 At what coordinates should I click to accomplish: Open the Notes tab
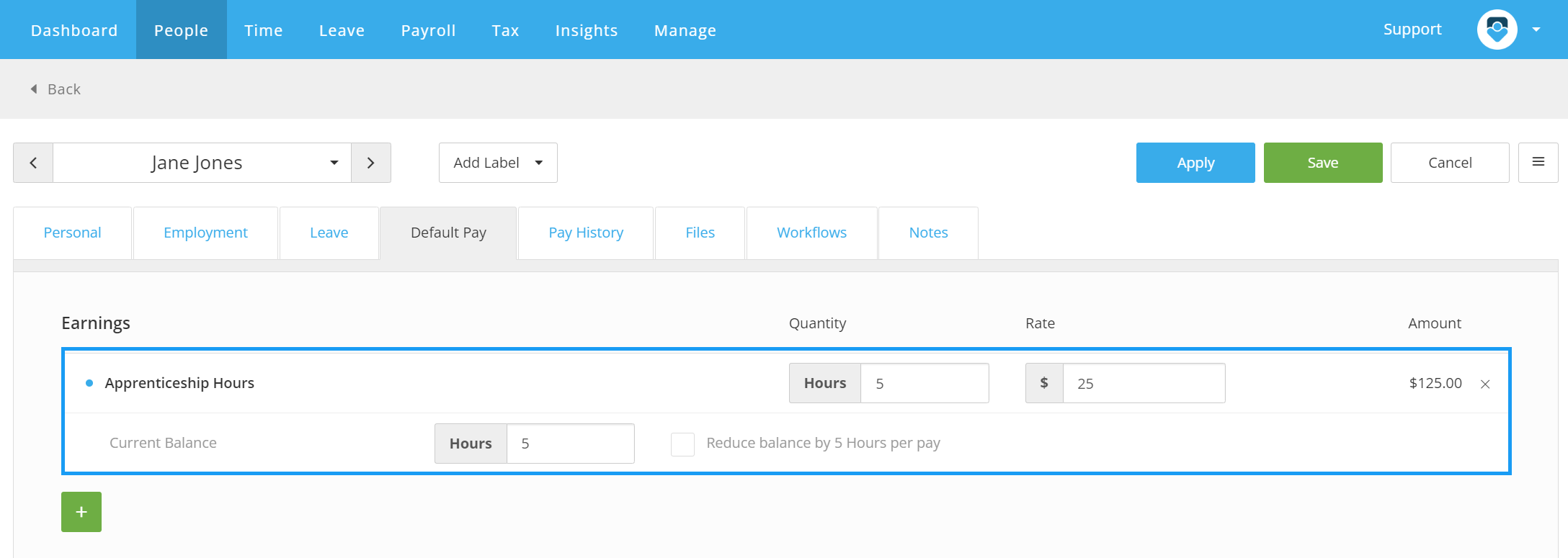(x=929, y=233)
